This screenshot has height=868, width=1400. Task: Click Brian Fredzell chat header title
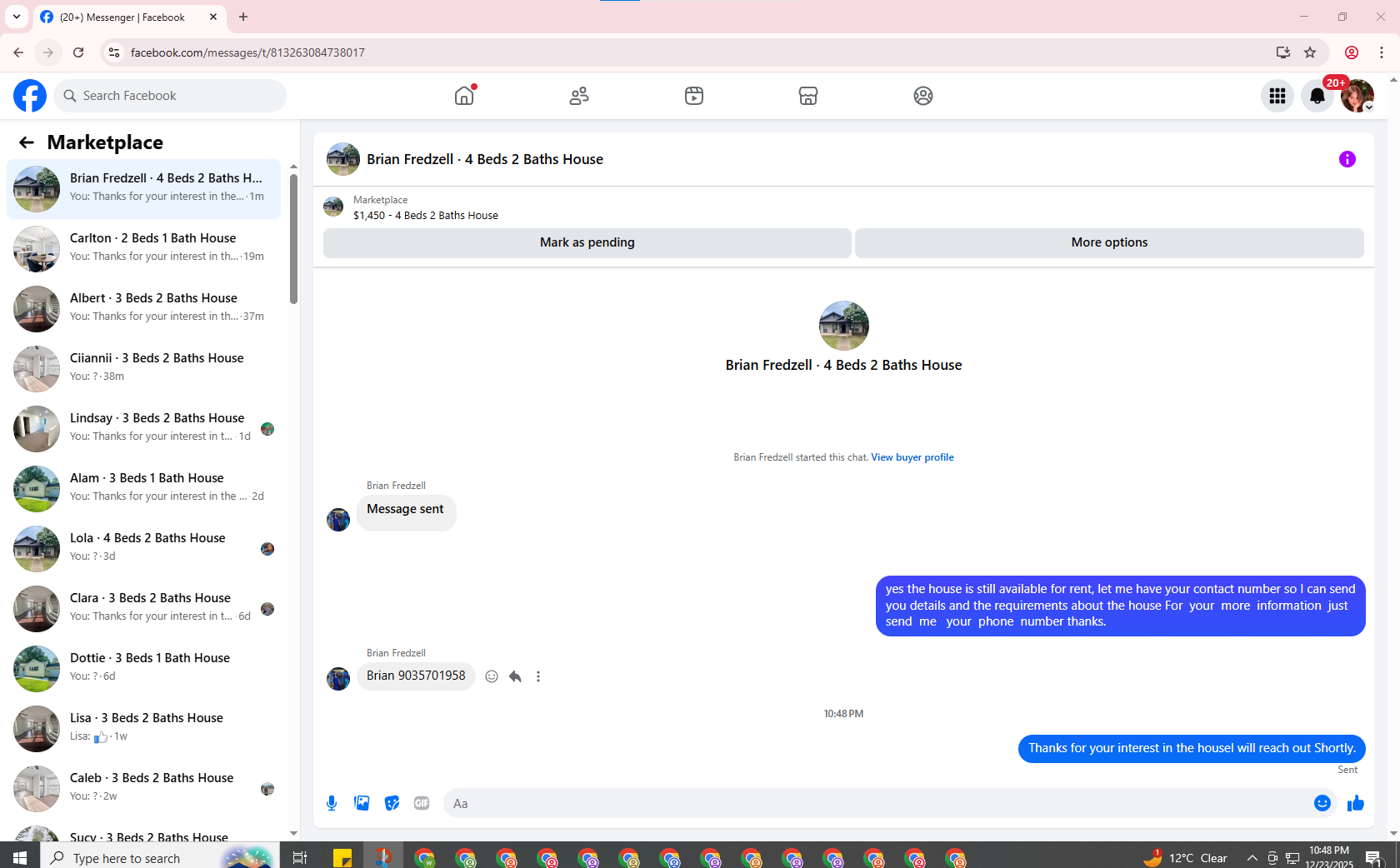485,159
